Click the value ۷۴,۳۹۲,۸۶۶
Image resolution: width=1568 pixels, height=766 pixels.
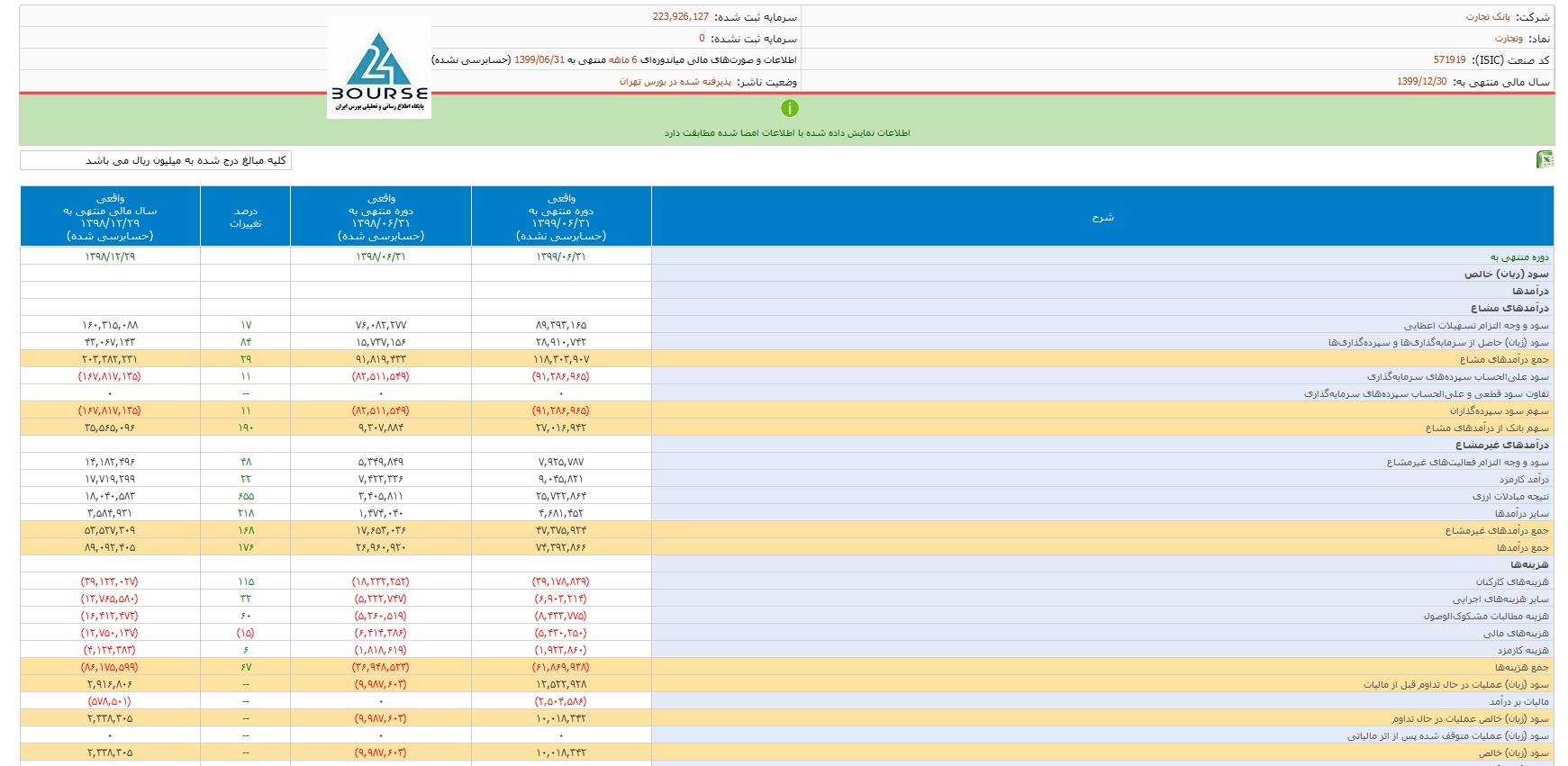pyautogui.click(x=560, y=547)
